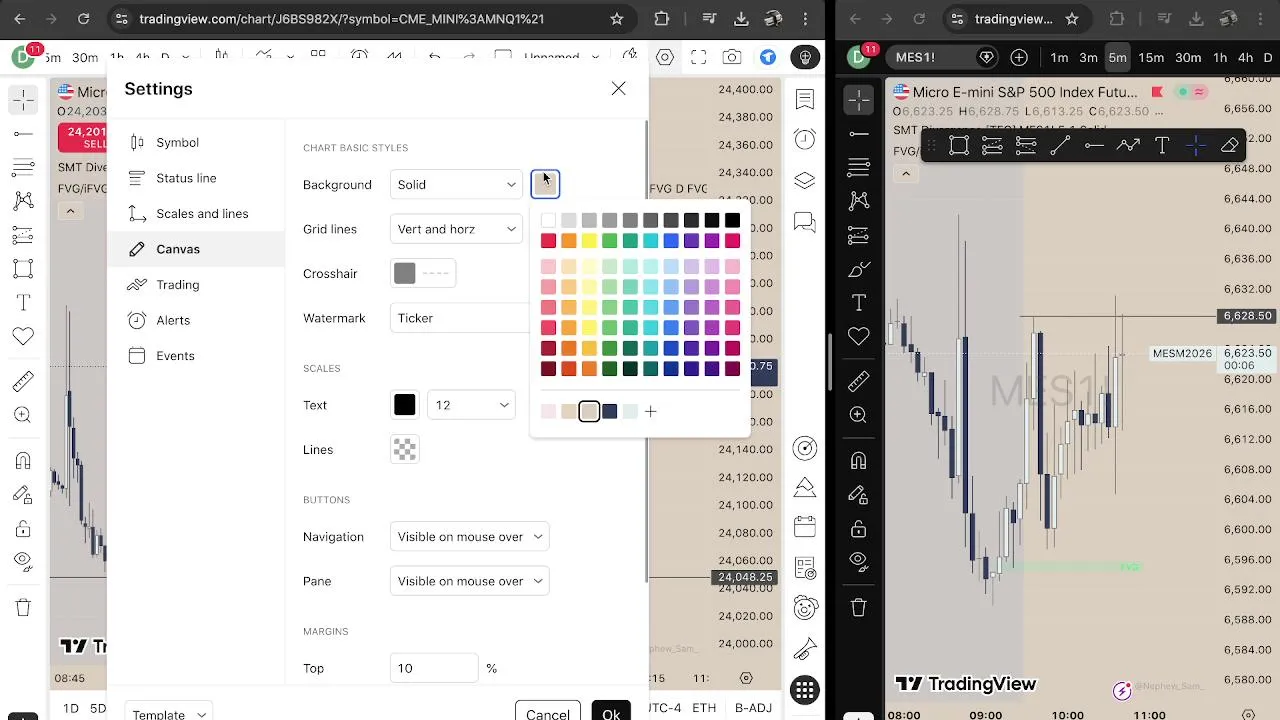
Task: Select the zoom-in tool in right window
Action: 858,415
